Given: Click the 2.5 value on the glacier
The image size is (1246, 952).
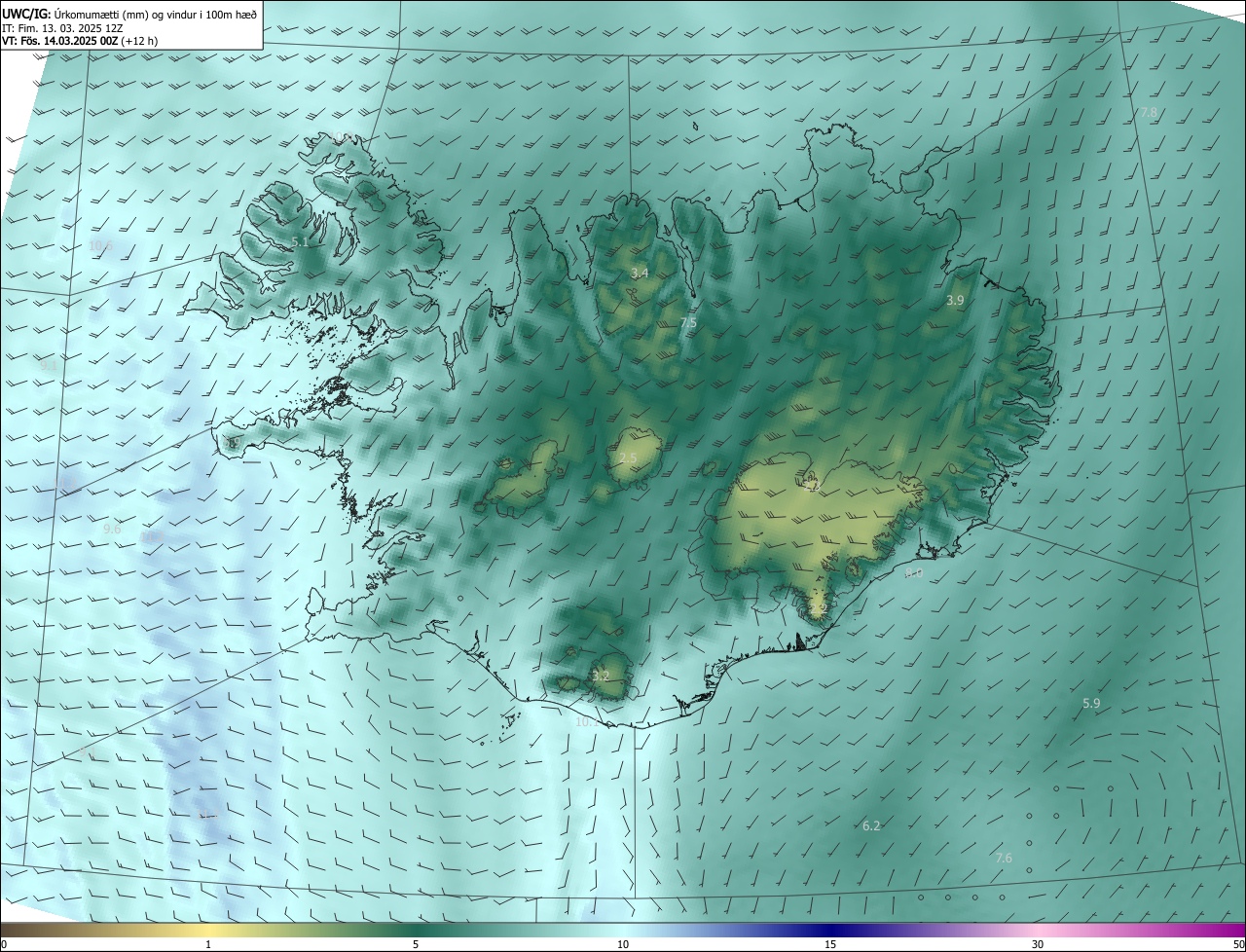Looking at the screenshot, I should 628,458.
